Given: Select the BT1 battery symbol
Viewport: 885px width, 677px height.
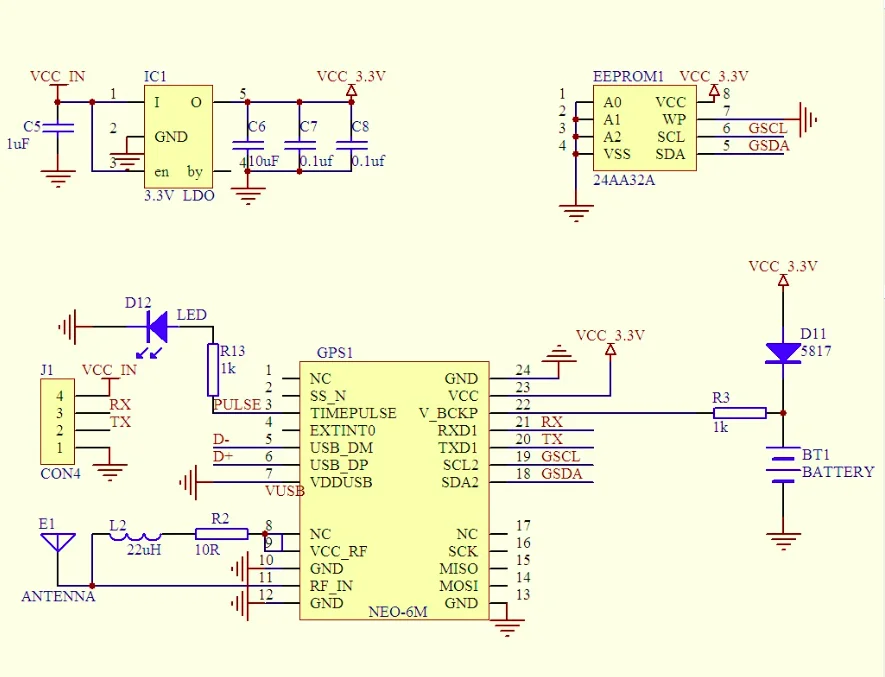Looking at the screenshot, I should point(782,466).
